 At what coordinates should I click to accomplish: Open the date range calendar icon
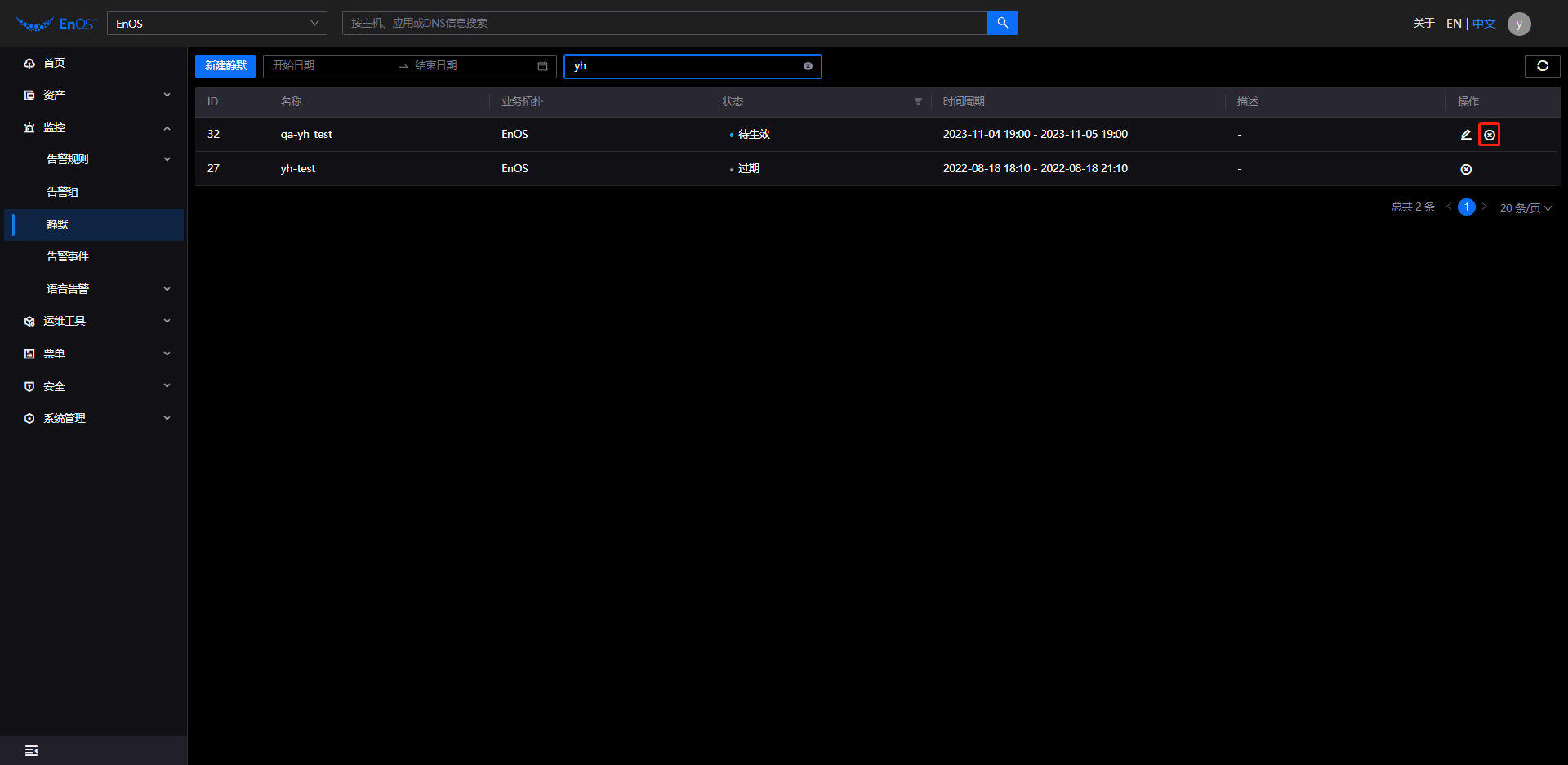tap(542, 66)
